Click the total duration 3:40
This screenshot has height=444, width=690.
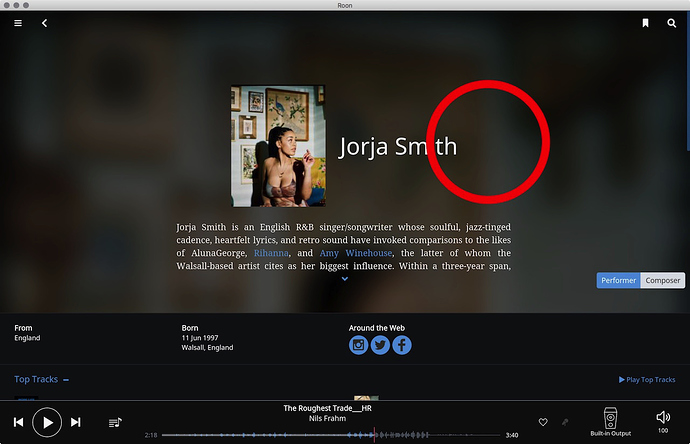512,435
